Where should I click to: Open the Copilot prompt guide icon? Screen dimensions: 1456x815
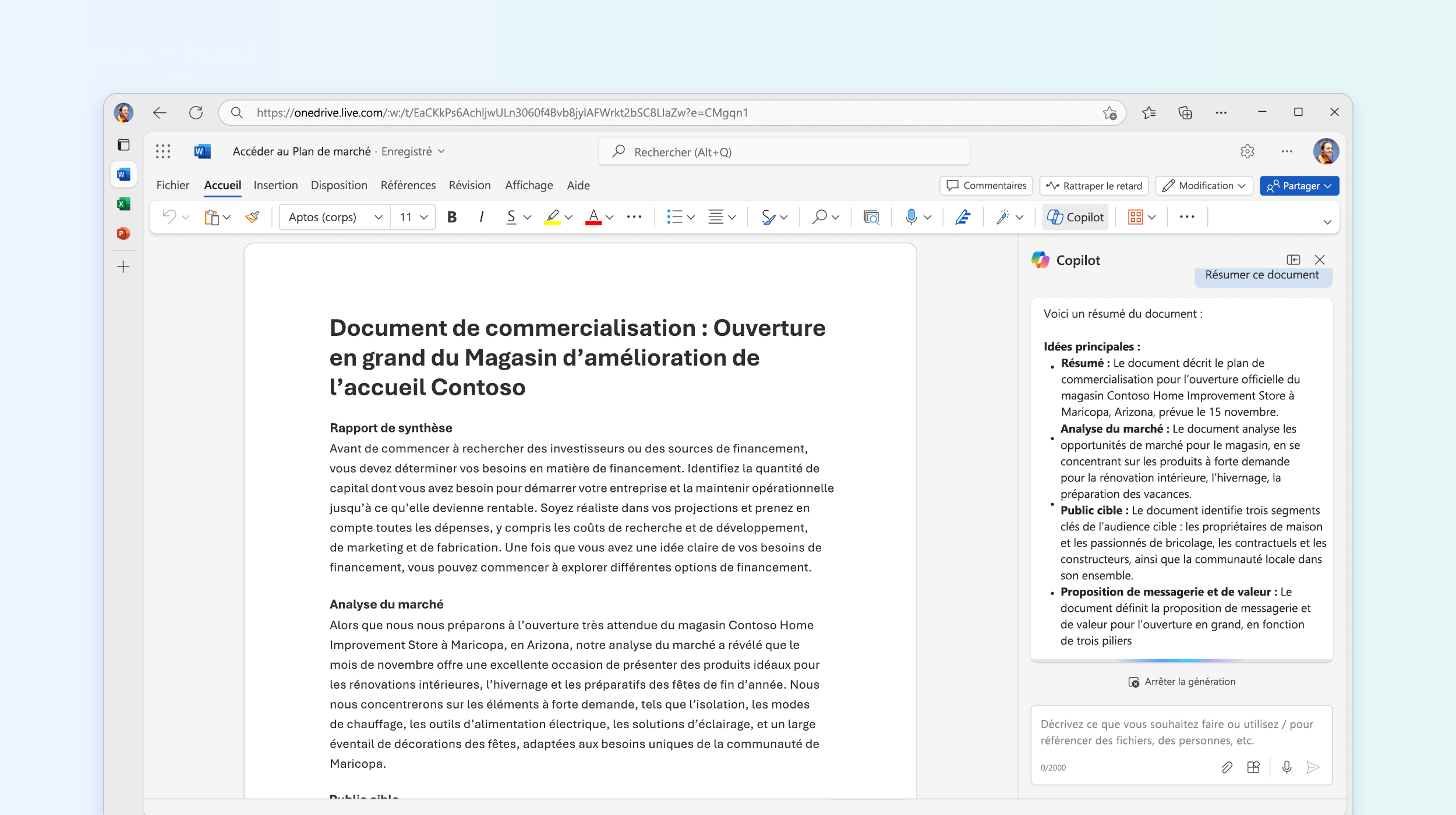coord(1253,767)
